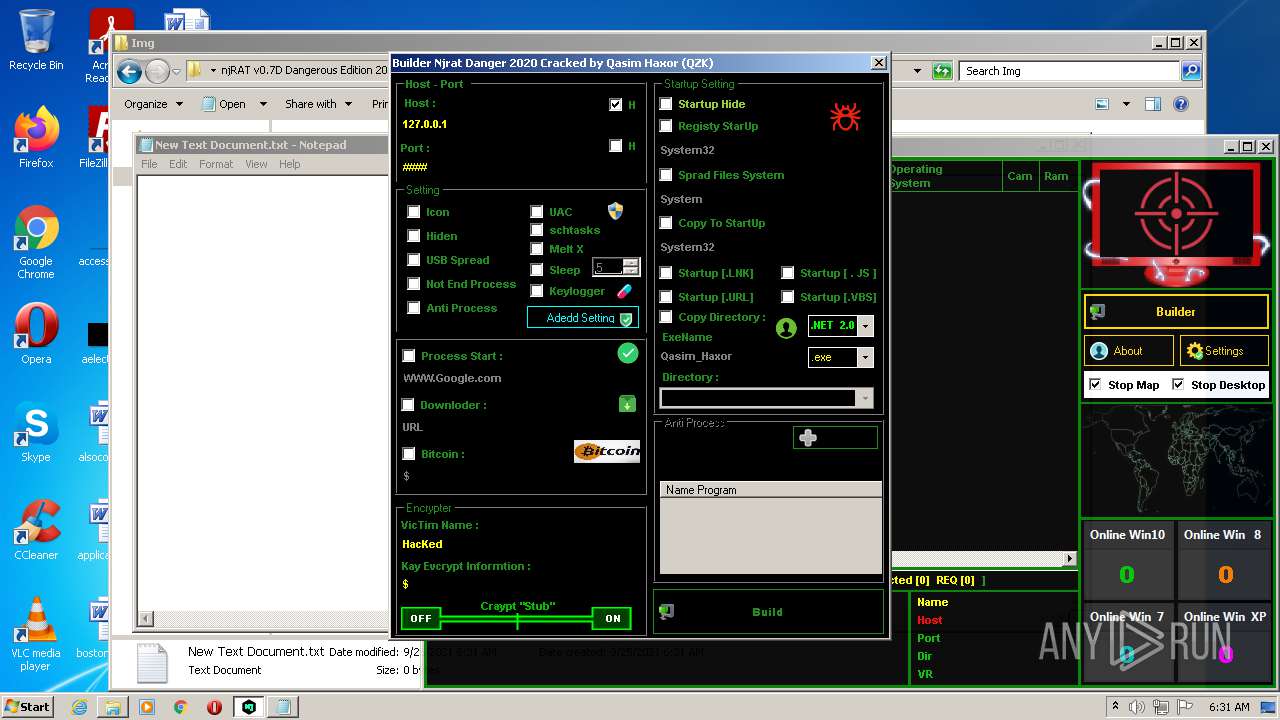Enable the USB Spread checkbox

point(413,260)
